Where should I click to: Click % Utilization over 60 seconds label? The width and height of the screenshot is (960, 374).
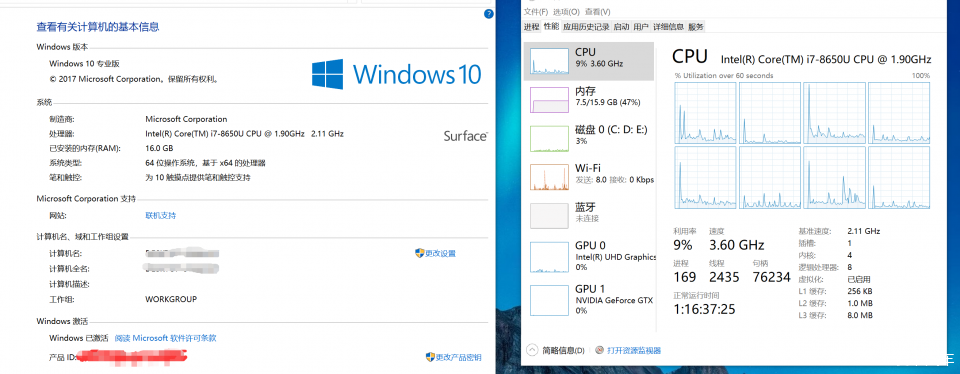[x=724, y=75]
